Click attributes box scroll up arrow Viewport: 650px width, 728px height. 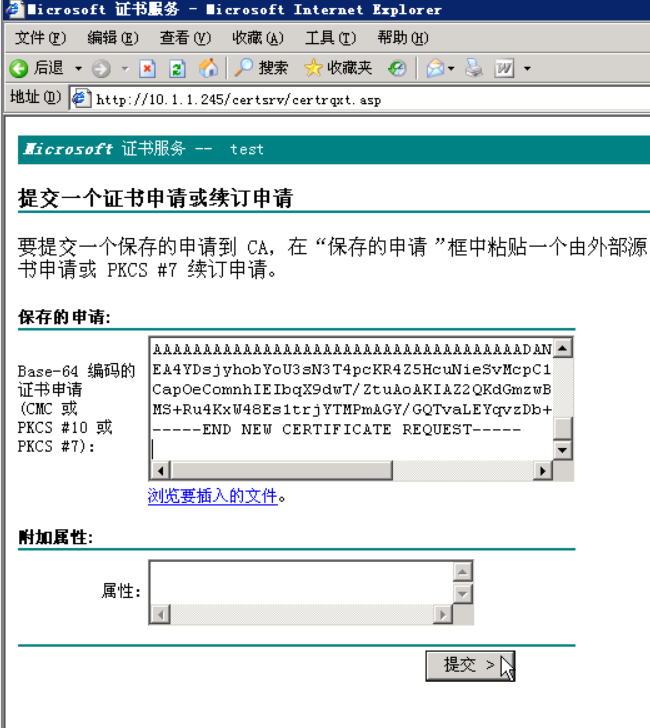[x=462, y=572]
